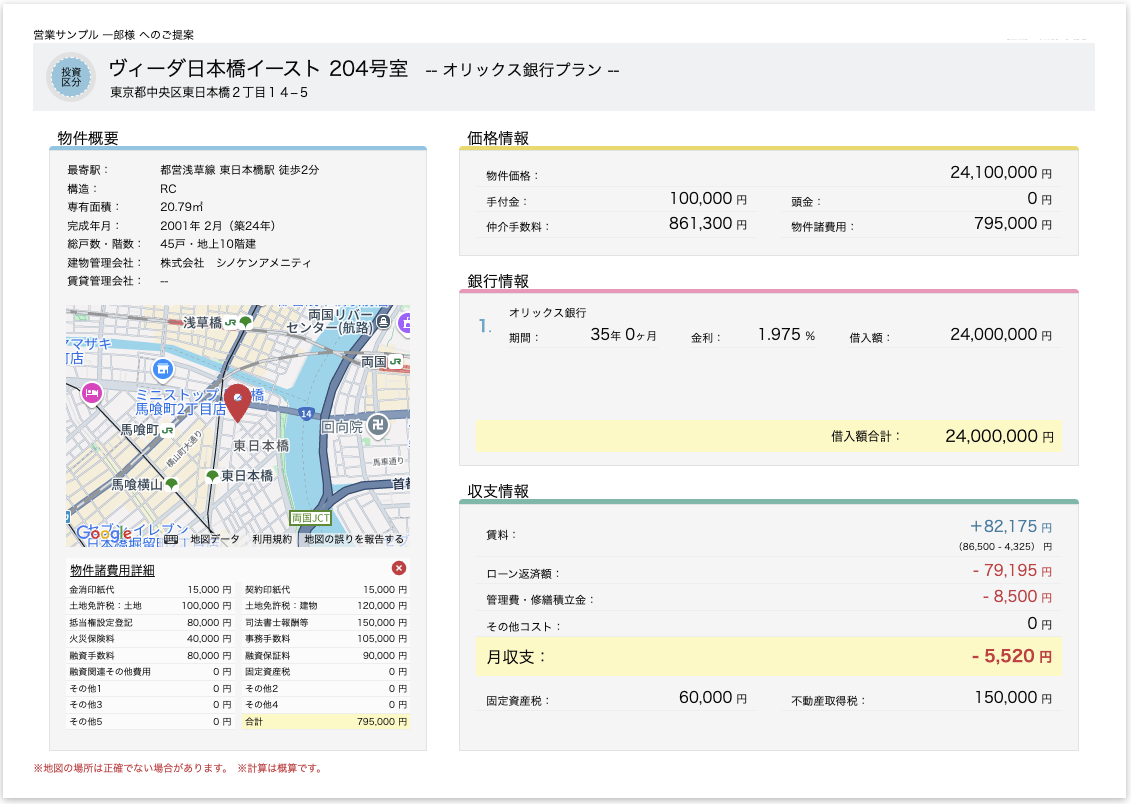This screenshot has height=804, width=1131.
Task: Click the 投資区分 badge icon
Action: 71,77
